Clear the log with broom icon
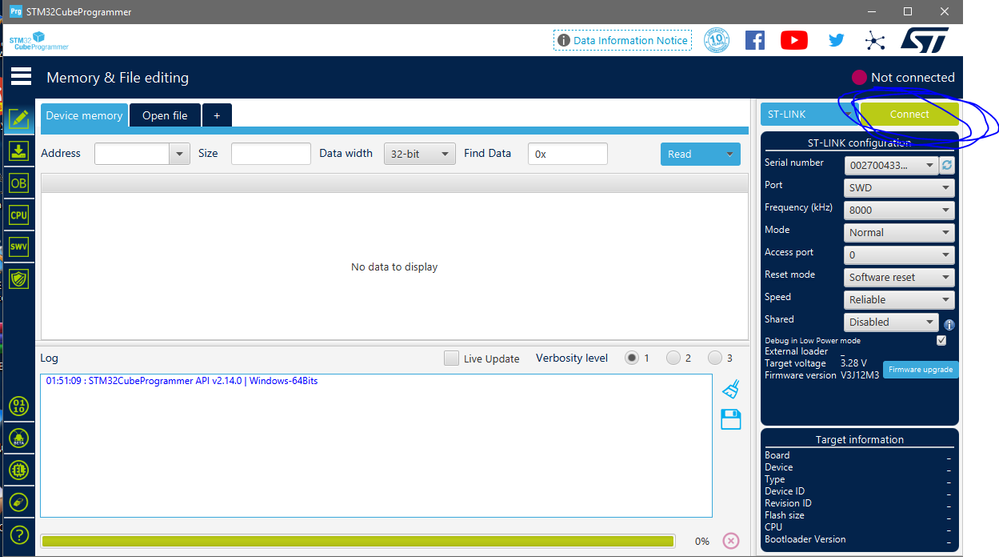 point(731,389)
